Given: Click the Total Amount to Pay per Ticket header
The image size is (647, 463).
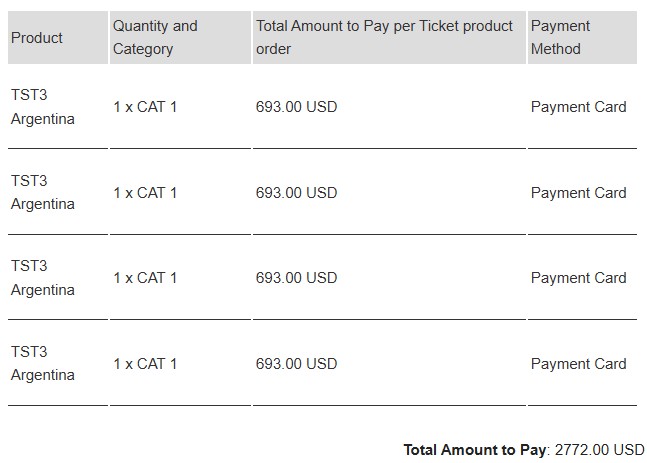Looking at the screenshot, I should (384, 37).
